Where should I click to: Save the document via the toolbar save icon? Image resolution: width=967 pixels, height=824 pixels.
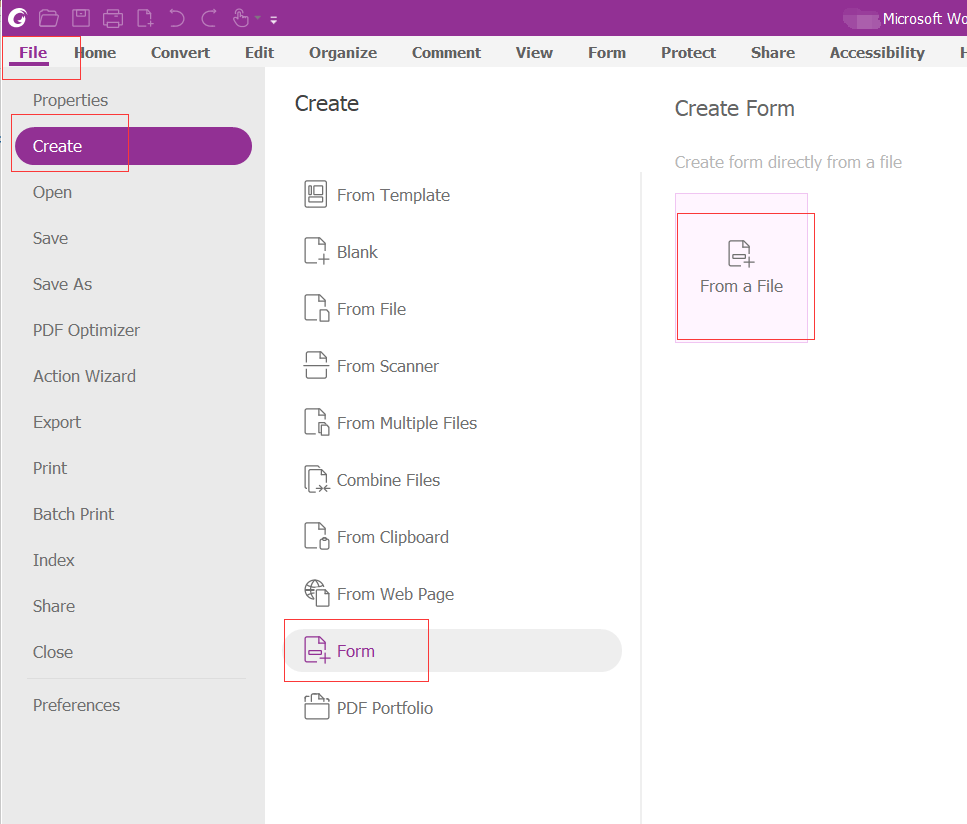pos(80,17)
